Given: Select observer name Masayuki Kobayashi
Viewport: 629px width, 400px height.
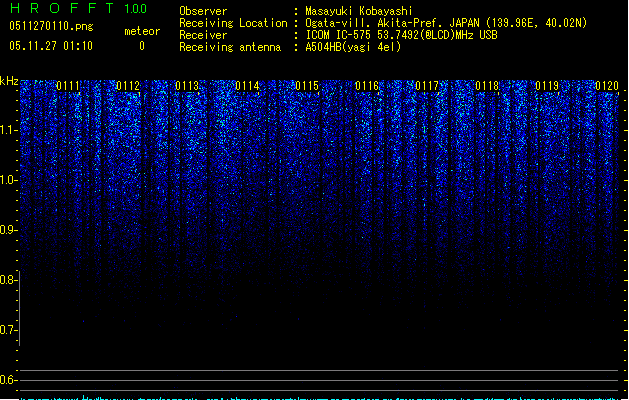Looking at the screenshot, I should coord(359,11).
